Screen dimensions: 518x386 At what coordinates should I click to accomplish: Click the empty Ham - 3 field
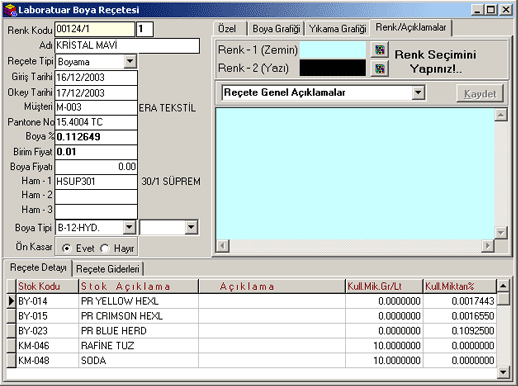pos(96,211)
